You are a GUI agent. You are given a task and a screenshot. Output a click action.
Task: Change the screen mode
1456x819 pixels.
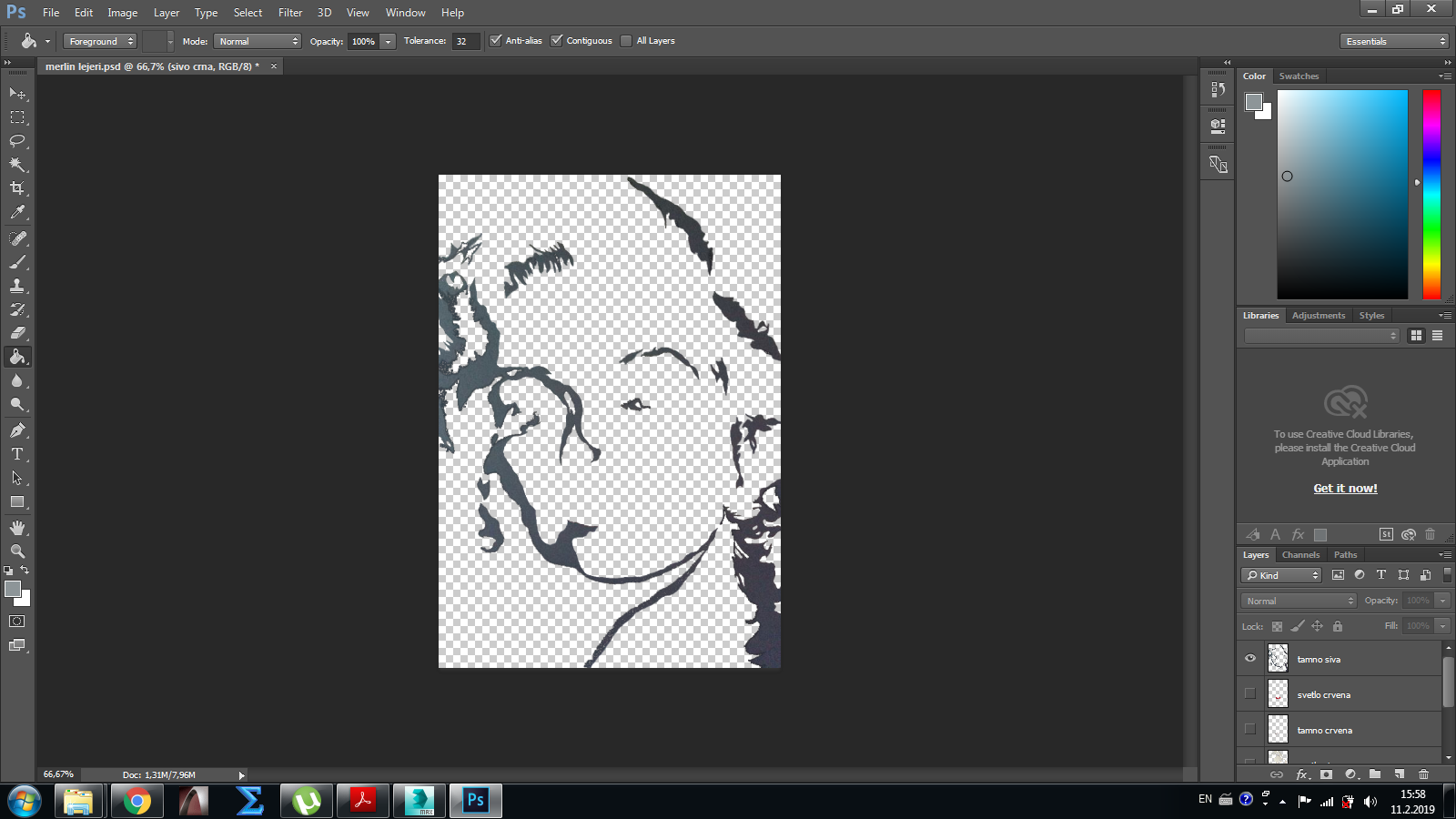(17, 645)
